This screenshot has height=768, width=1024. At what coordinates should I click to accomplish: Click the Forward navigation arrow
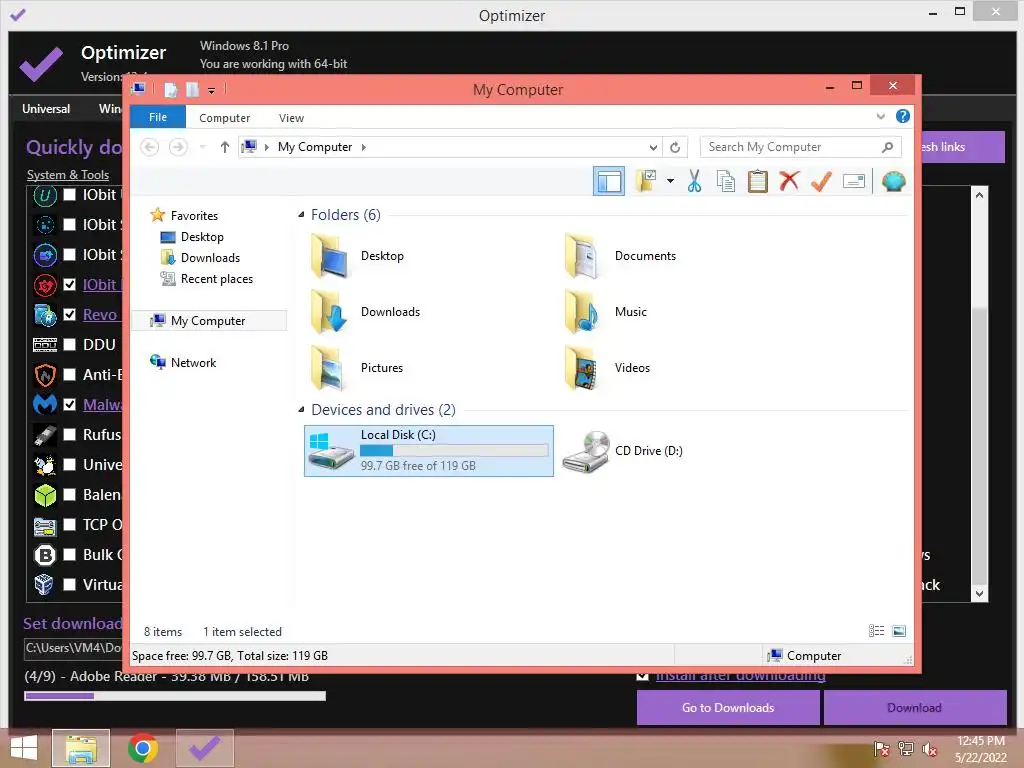point(178,147)
